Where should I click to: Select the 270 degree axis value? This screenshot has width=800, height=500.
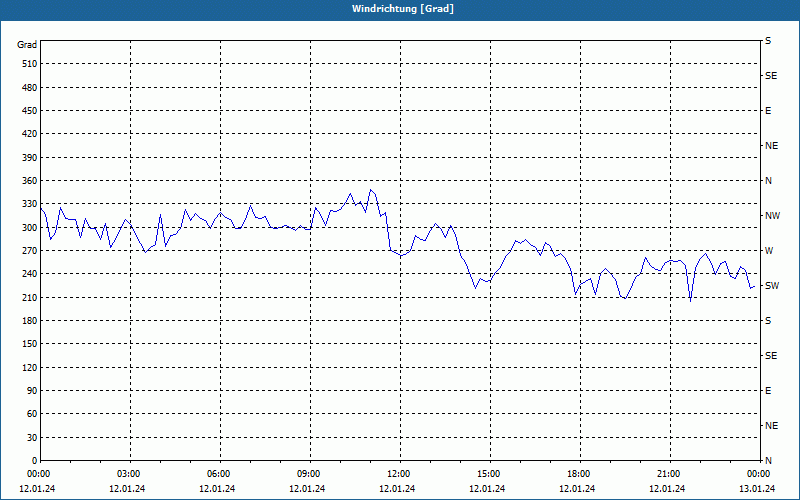click(x=30, y=251)
